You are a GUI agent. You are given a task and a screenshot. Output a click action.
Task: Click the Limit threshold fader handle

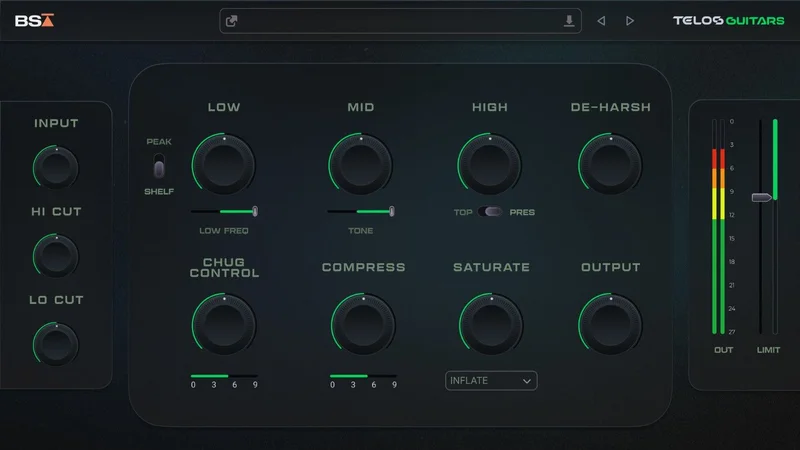click(761, 197)
